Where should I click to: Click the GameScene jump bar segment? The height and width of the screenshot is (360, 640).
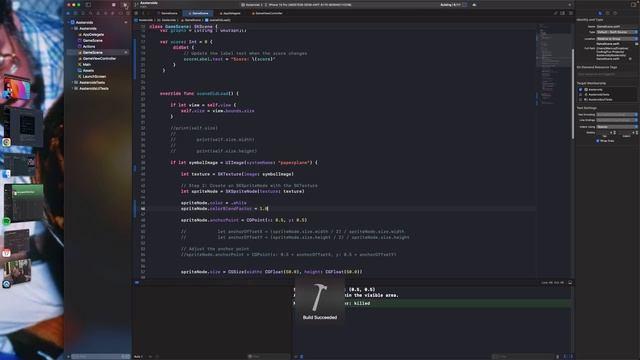tap(191, 20)
